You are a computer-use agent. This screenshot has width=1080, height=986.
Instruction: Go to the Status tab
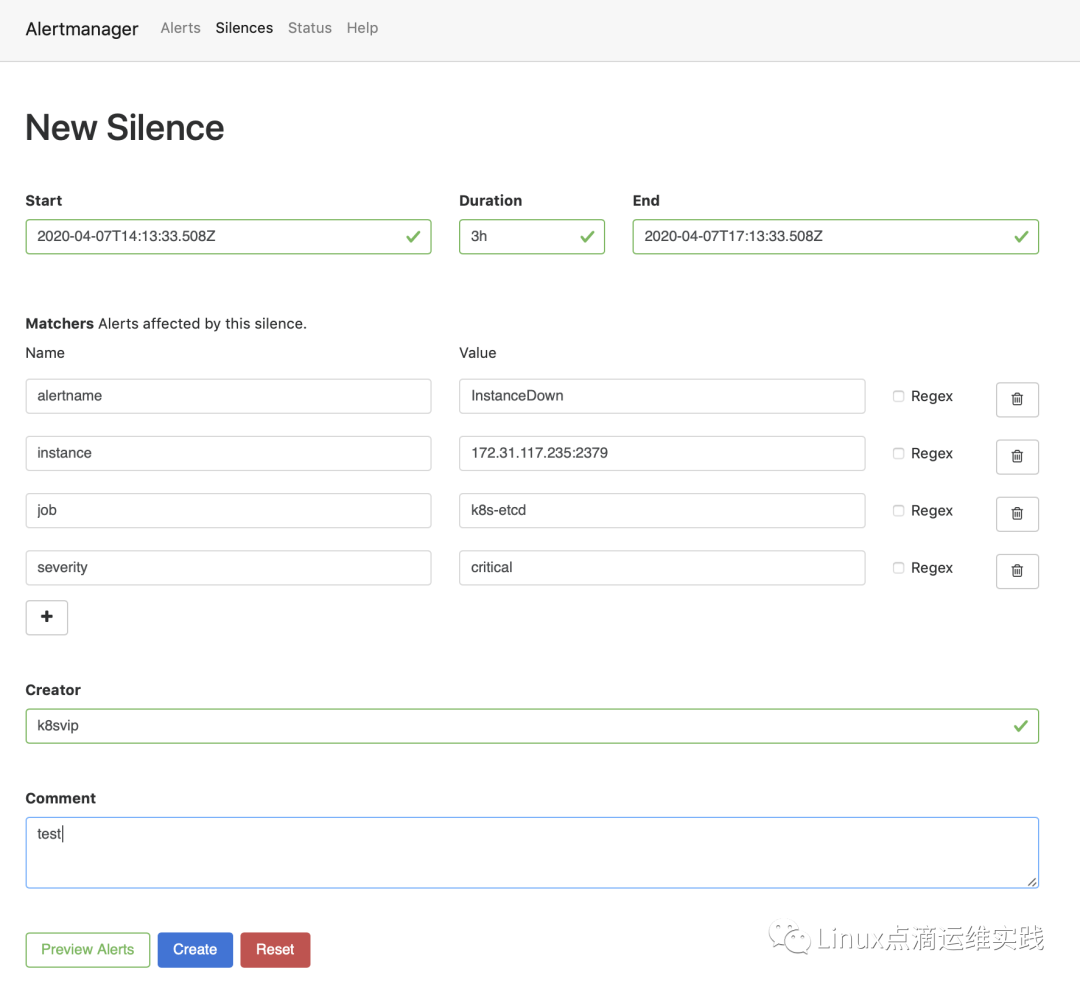coord(309,28)
